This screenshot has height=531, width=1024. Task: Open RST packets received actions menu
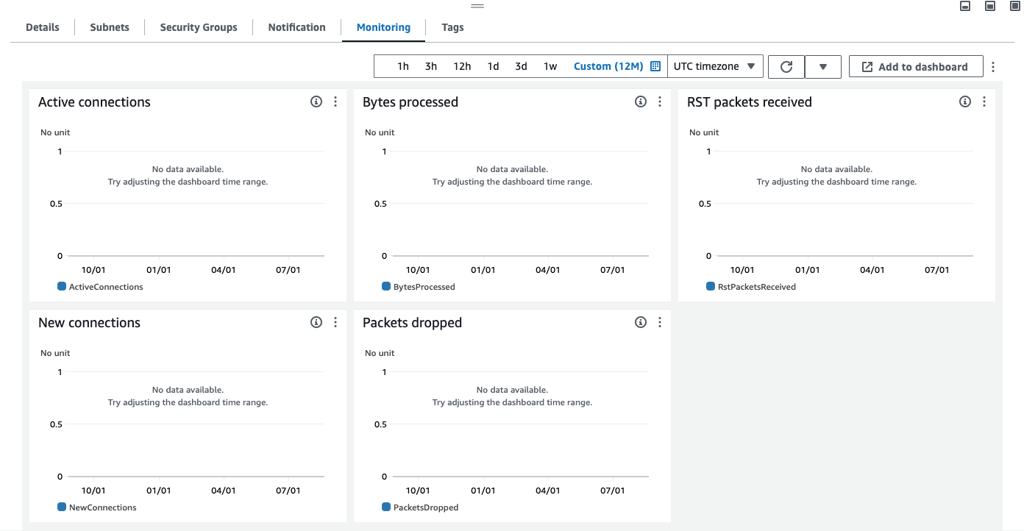point(984,102)
